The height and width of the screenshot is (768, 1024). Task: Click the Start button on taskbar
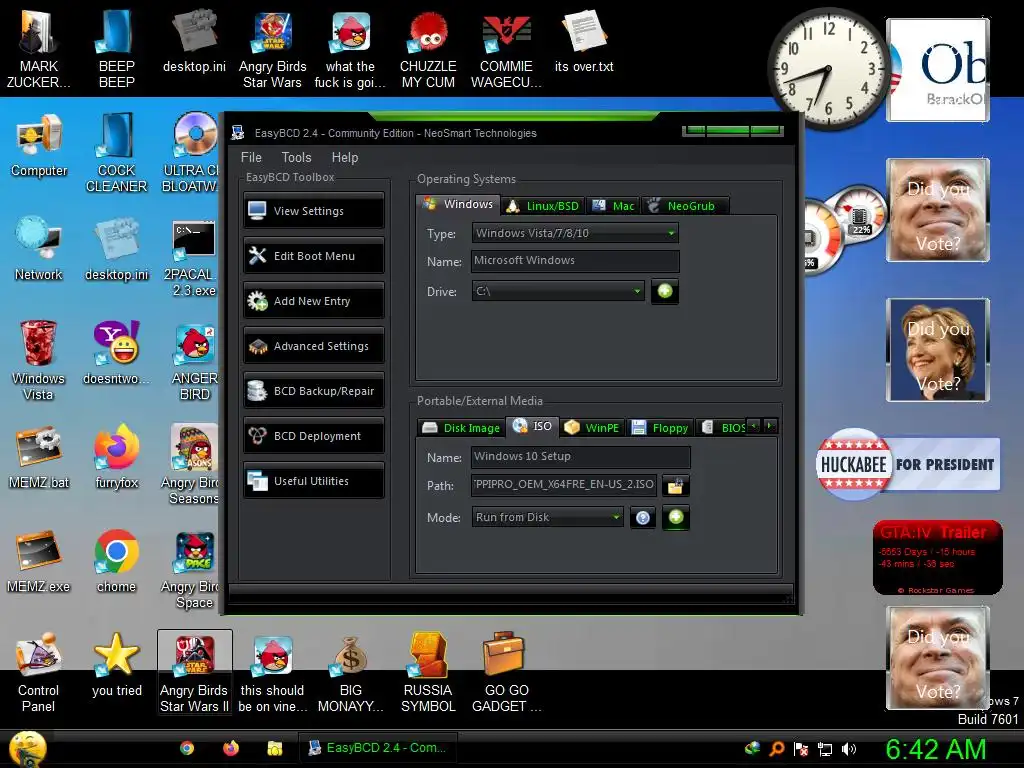coord(27,749)
